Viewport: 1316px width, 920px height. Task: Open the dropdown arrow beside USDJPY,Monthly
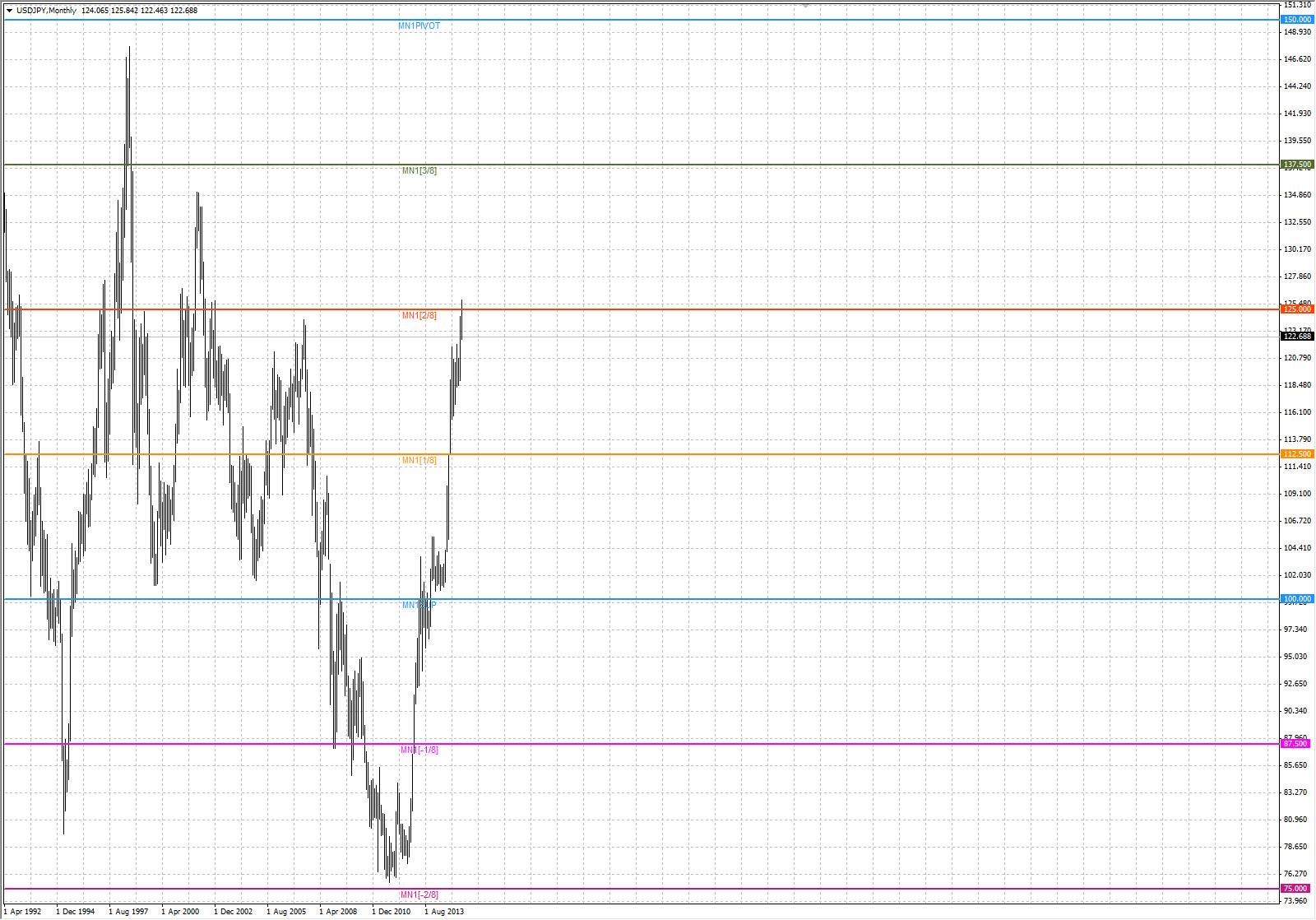click(x=9, y=11)
